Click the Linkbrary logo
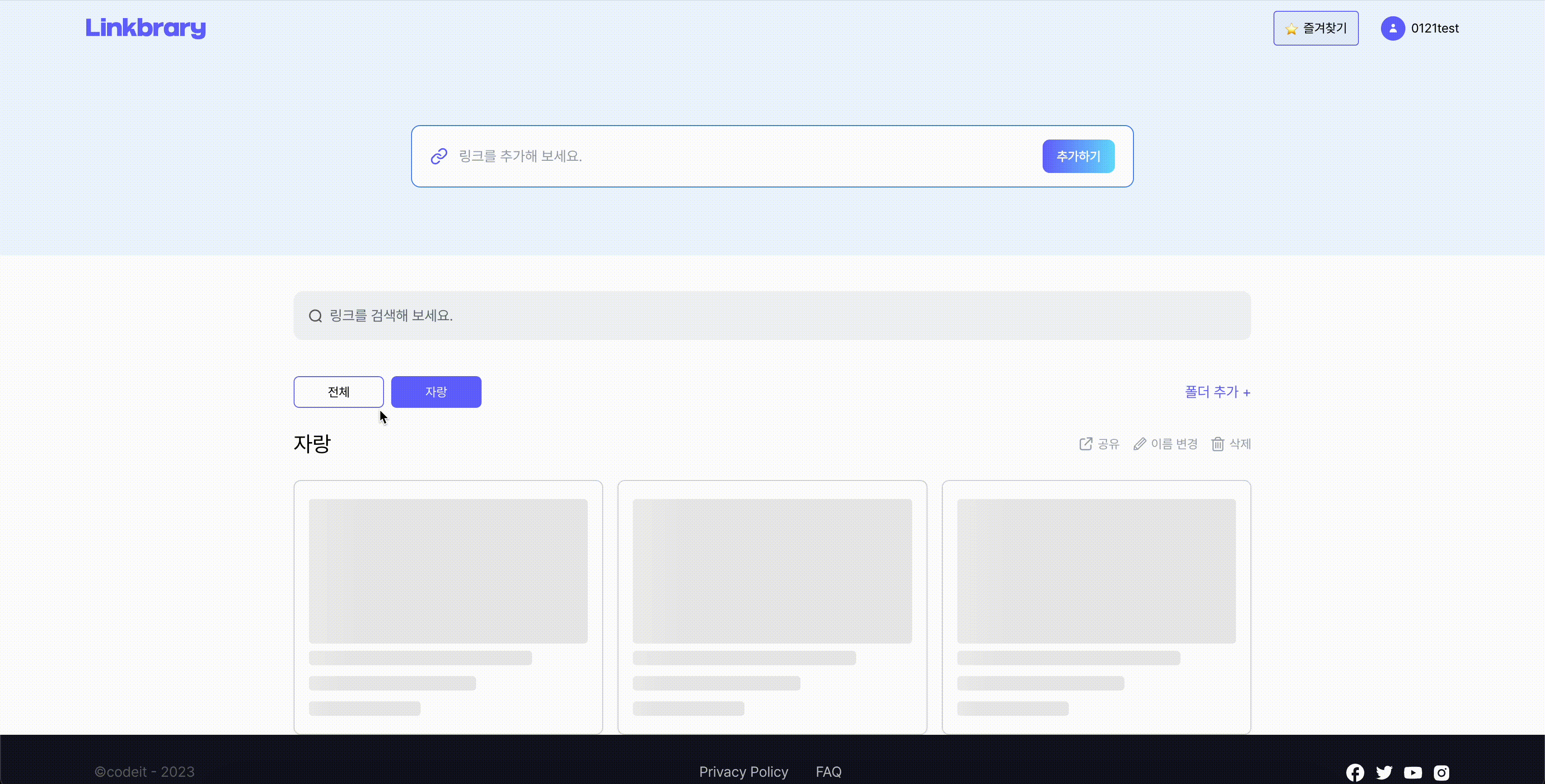The height and width of the screenshot is (784, 1545). click(146, 28)
